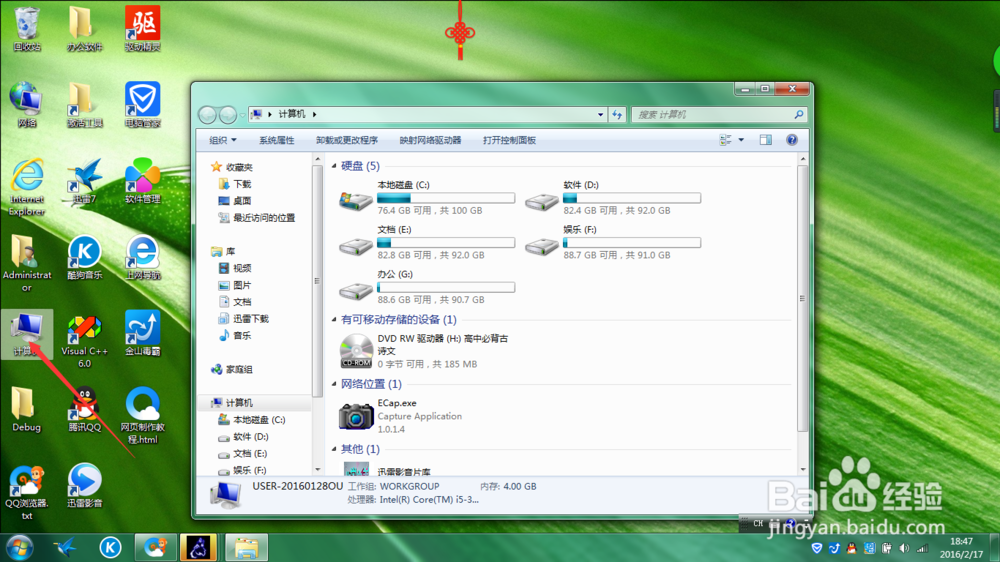
Task: Launch 腾讯QQ desktop shortcut
Action: pos(84,410)
